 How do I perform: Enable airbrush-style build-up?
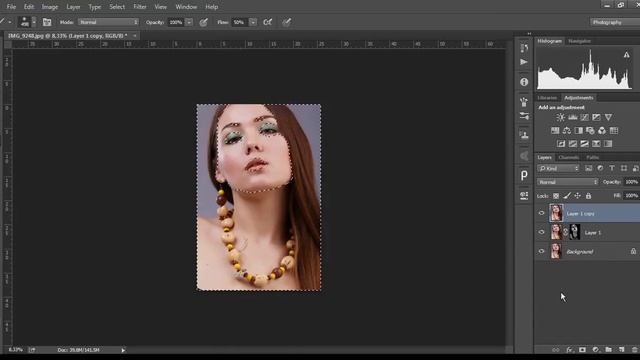click(268, 22)
